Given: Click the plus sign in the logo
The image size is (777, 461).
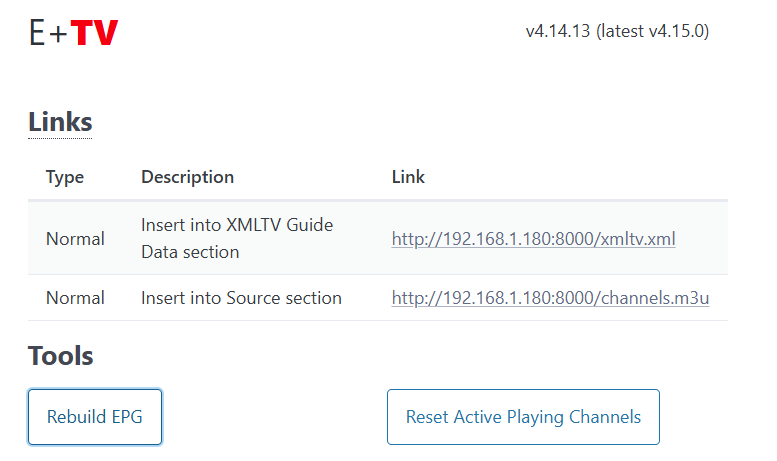Looking at the screenshot, I should [58, 34].
